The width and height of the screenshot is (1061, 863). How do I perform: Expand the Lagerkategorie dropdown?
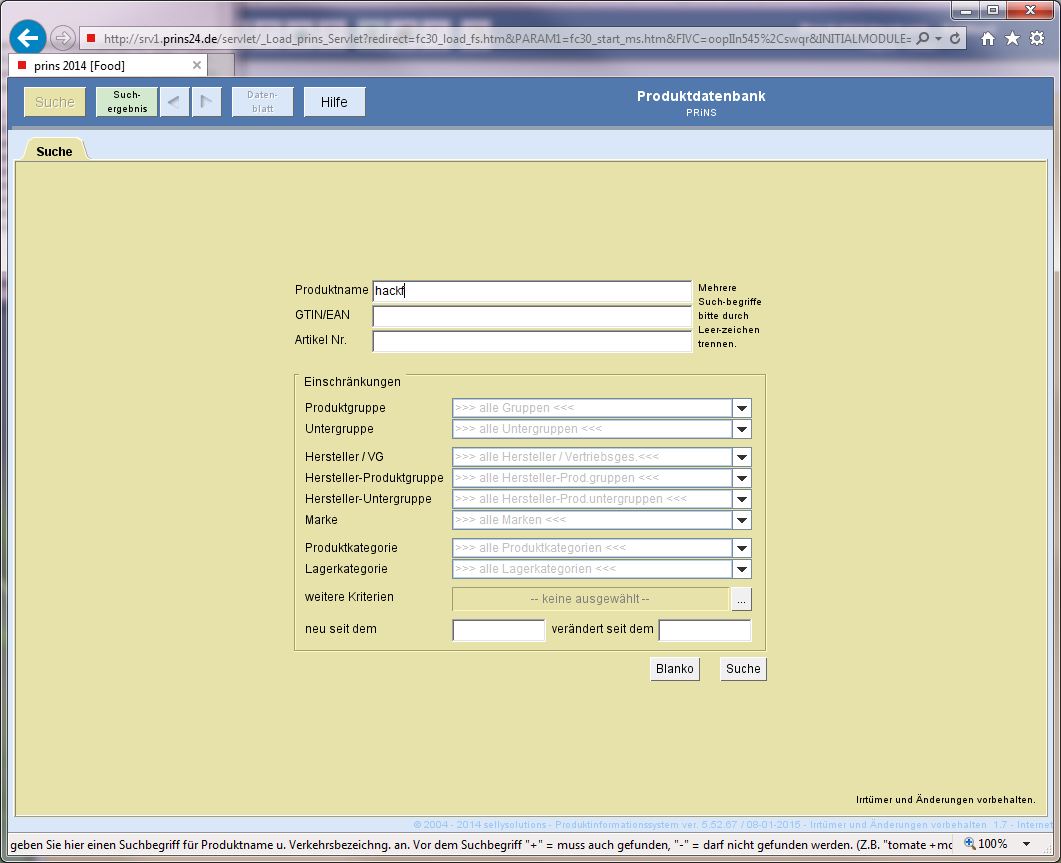[742, 569]
